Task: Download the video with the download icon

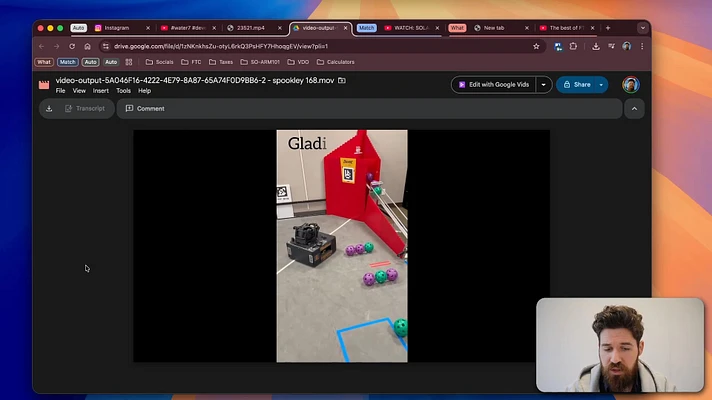Action: click(49, 109)
